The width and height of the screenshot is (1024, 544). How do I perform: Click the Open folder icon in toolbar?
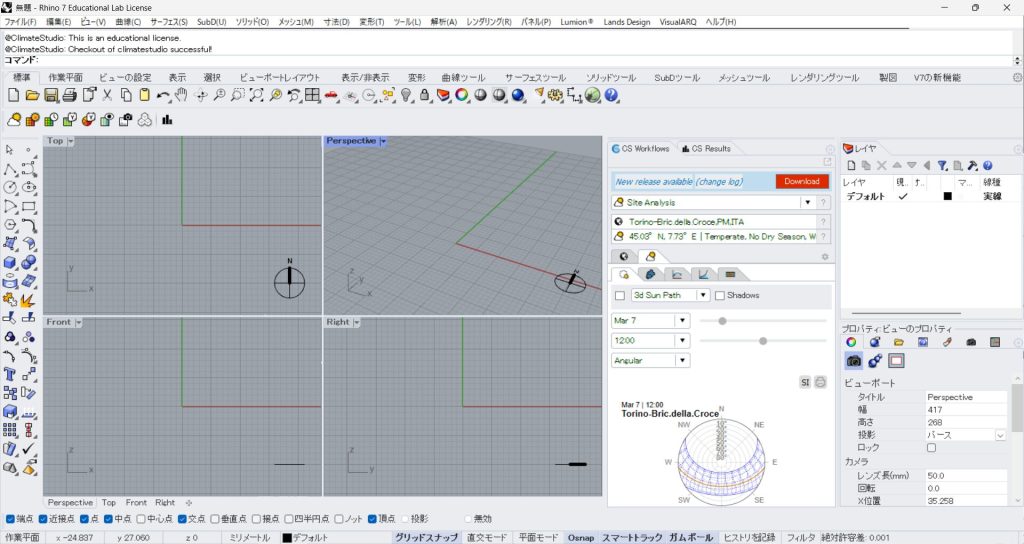click(32, 95)
